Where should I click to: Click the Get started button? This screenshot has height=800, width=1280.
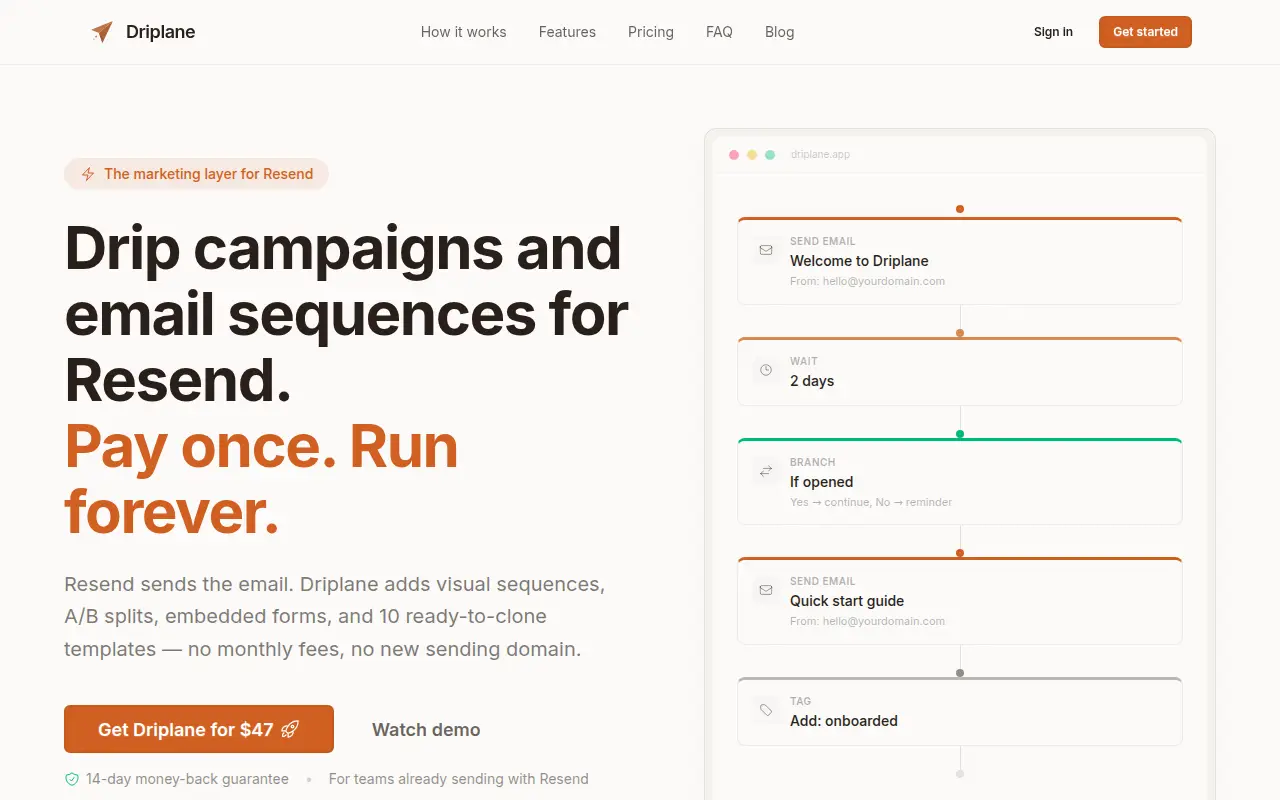(1145, 32)
